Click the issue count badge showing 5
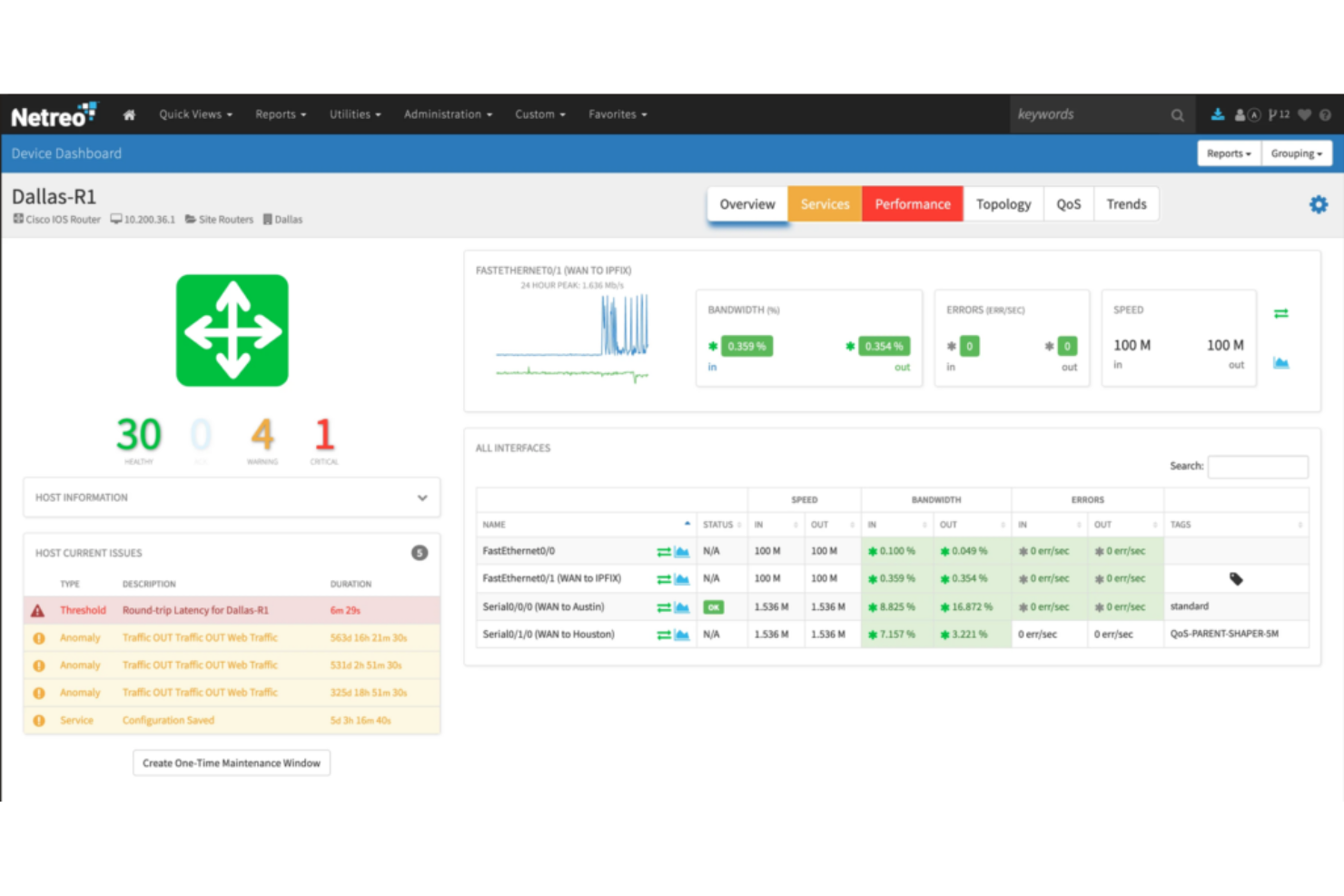This screenshot has width=1344, height=896. 420,553
